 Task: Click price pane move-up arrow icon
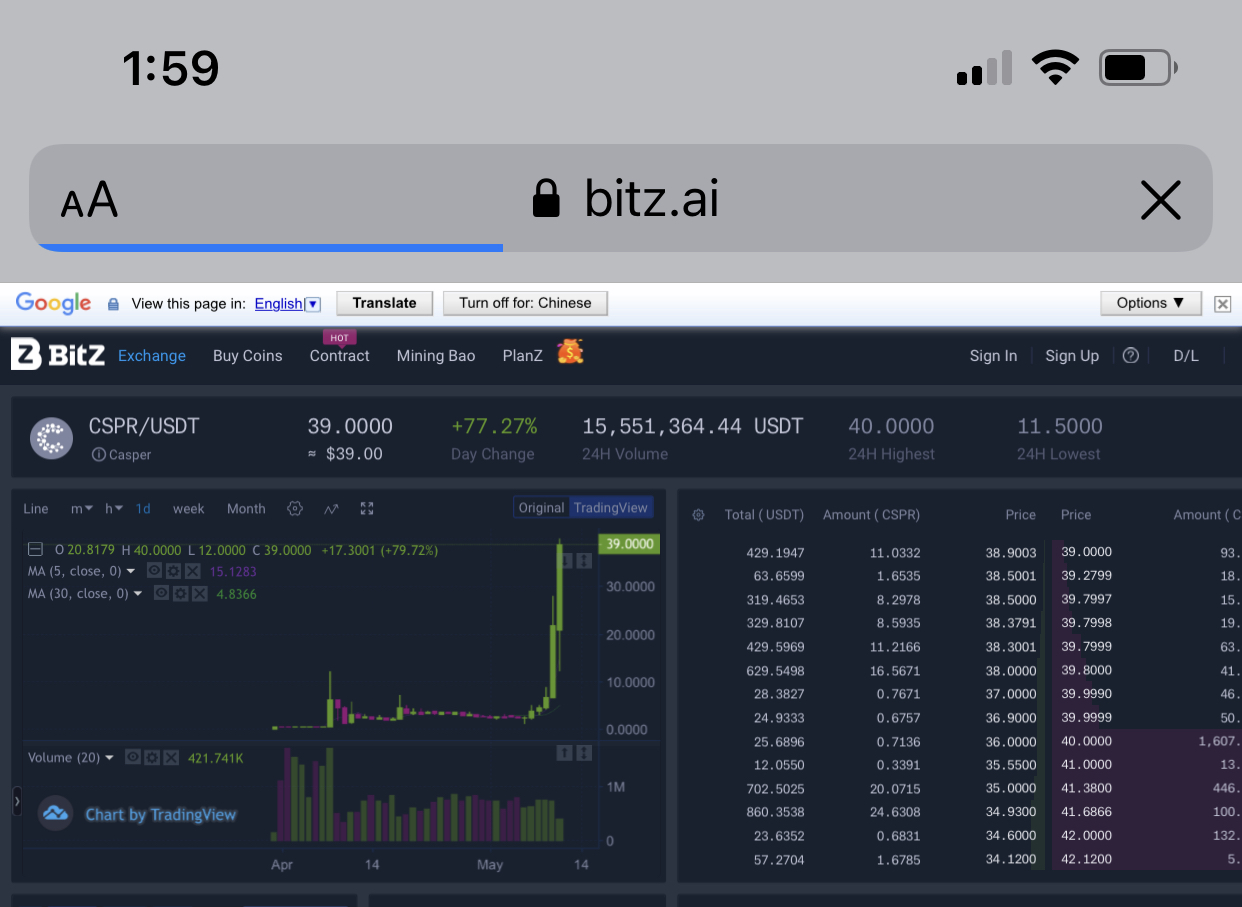coord(565,561)
